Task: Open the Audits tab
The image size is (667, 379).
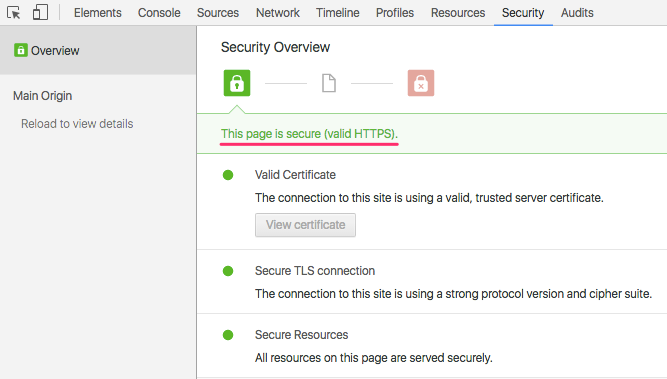Action: tap(577, 13)
